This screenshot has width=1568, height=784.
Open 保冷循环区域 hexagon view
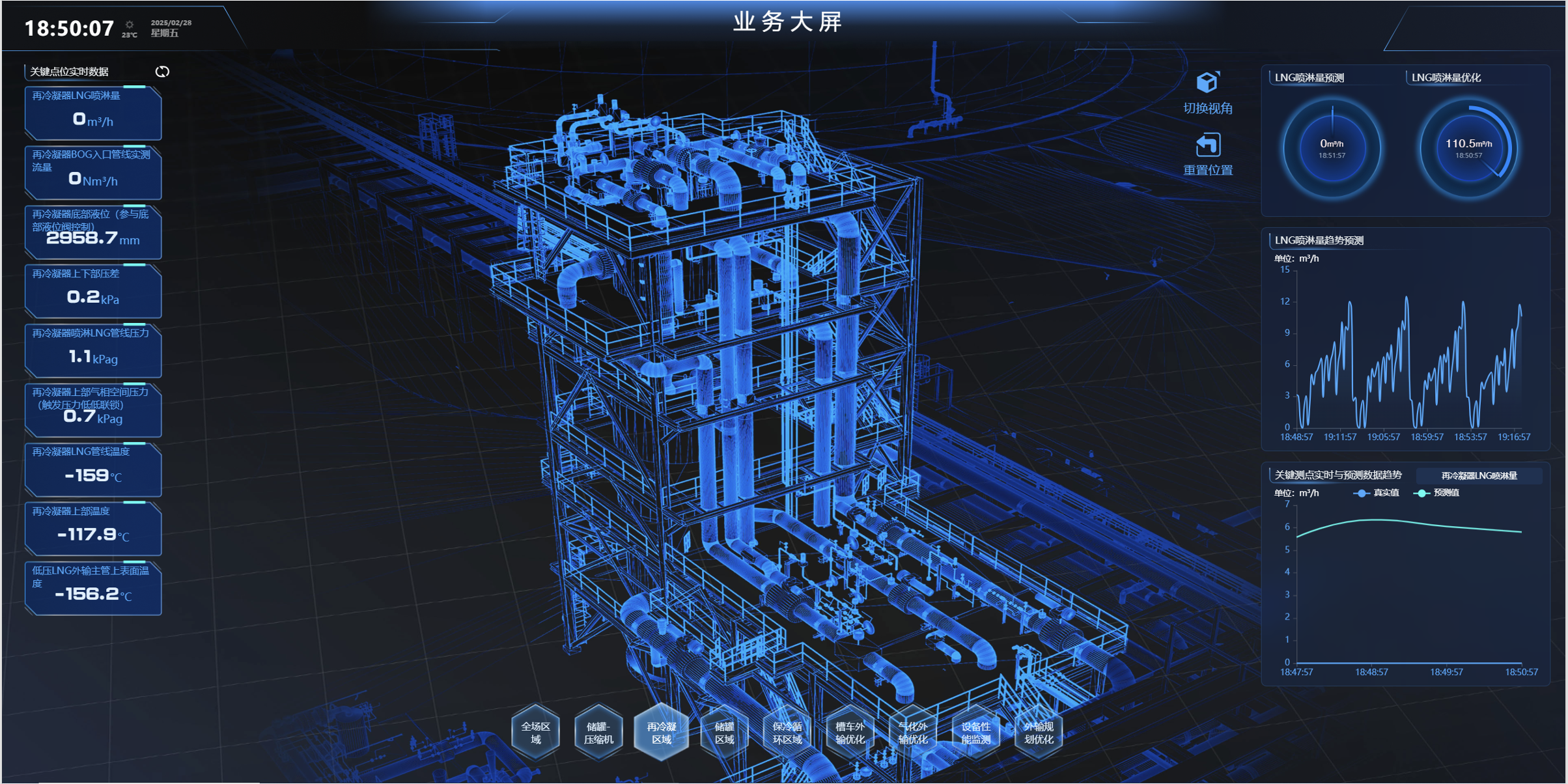point(787,733)
